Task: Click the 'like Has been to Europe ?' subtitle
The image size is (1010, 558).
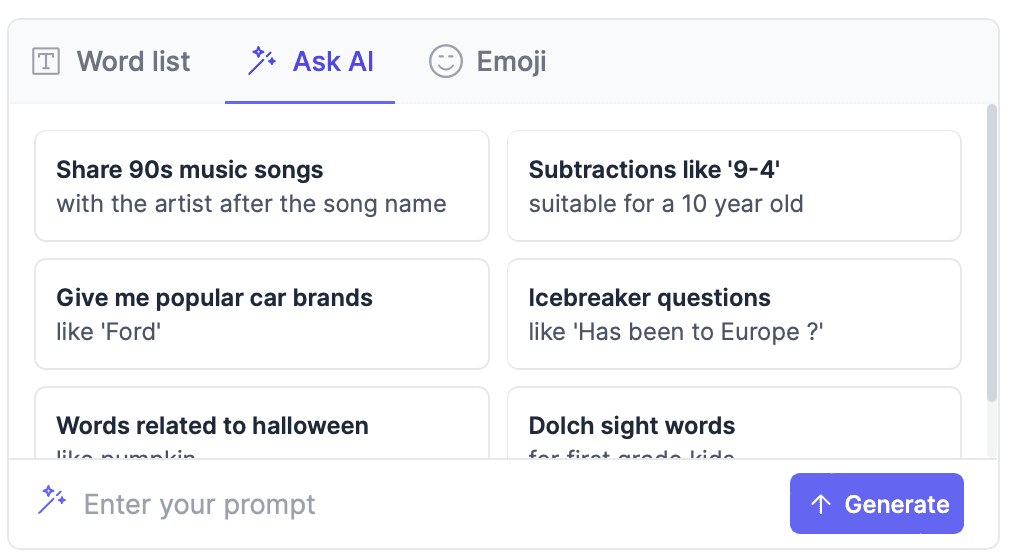Action: pyautogui.click(x=676, y=332)
